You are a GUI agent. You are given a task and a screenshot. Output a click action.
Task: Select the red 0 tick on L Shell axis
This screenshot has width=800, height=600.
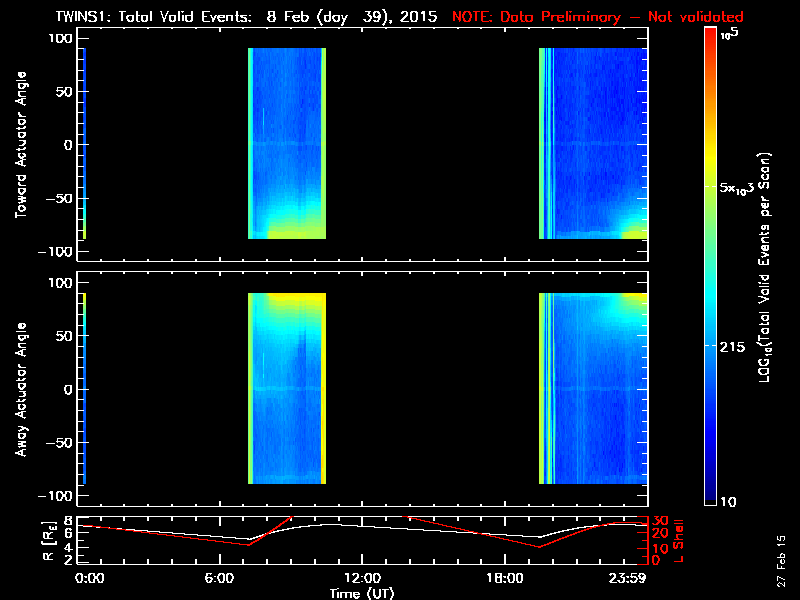(657, 560)
